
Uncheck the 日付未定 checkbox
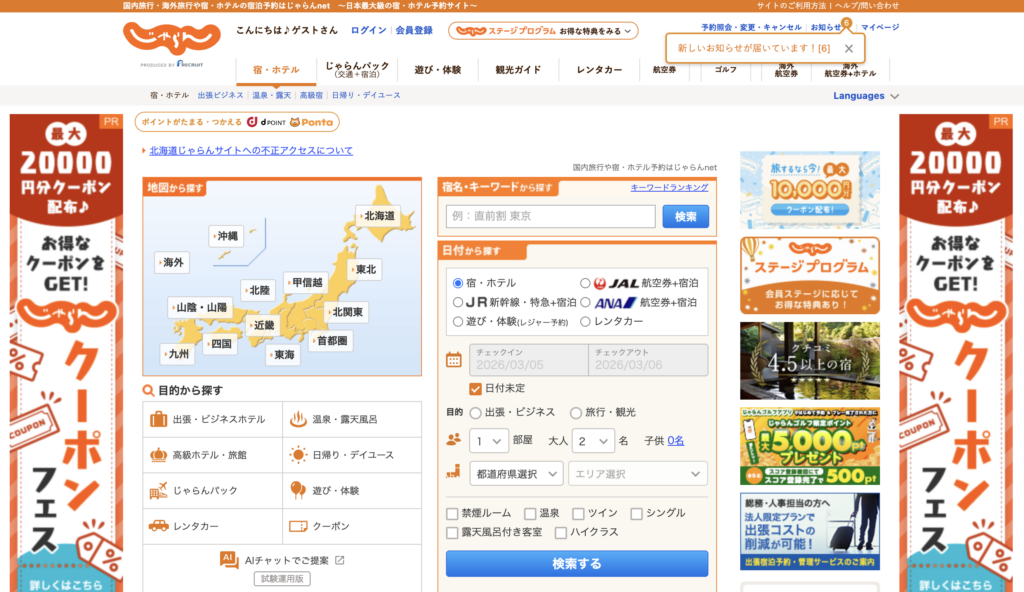tap(476, 388)
